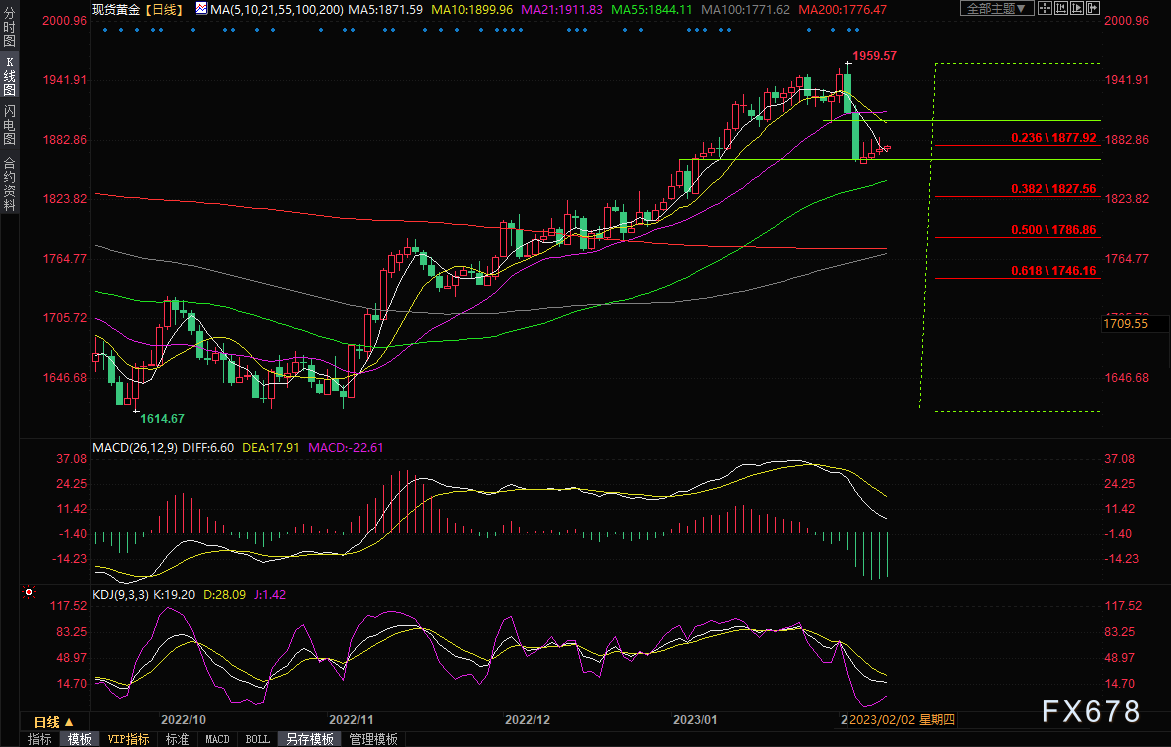The height and width of the screenshot is (747, 1171).
Task: Click the 1614.67 low price label
Action: pyautogui.click(x=162, y=418)
